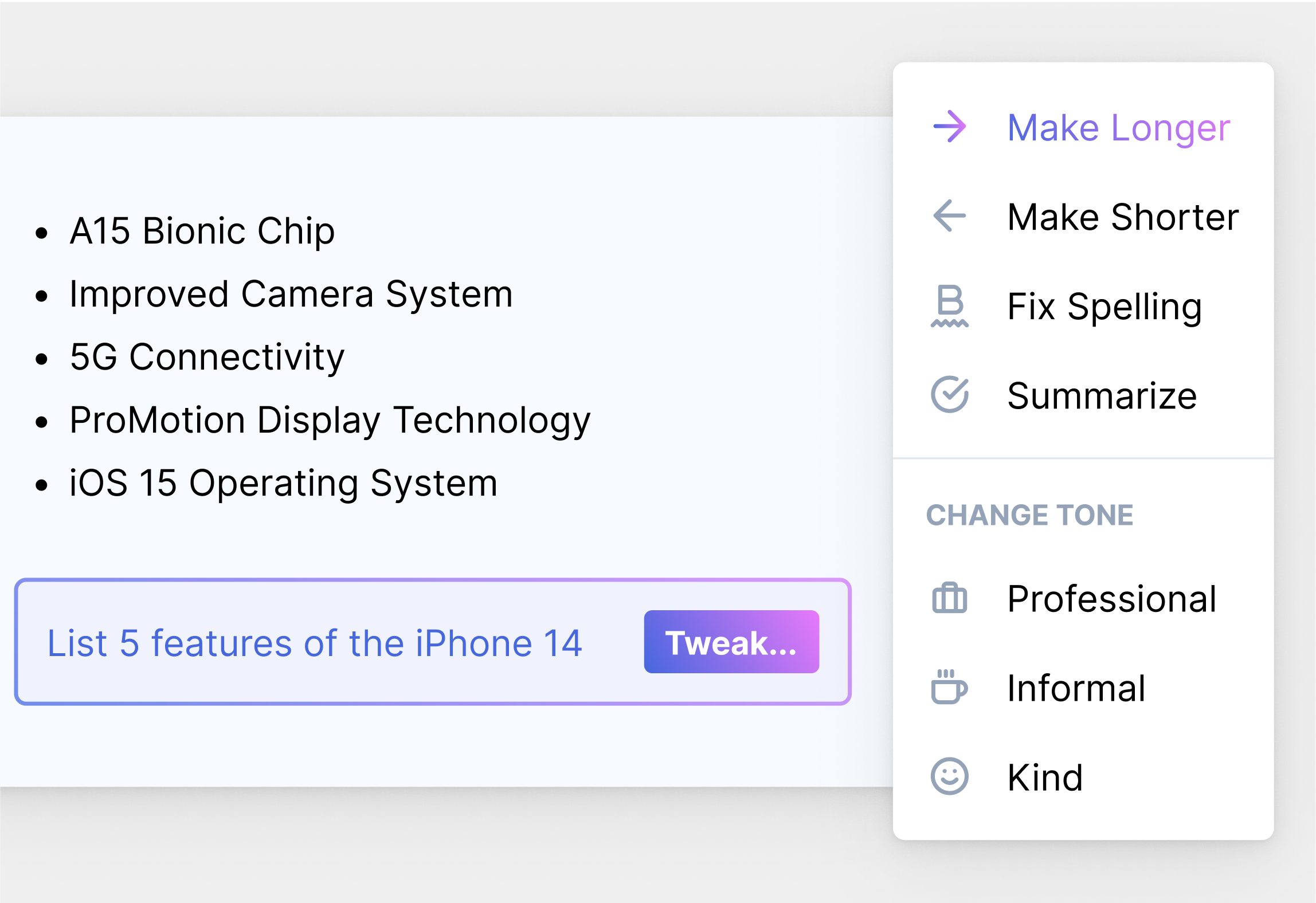Click the right arrow icon beside Make Longer
This screenshot has height=903, width=1316.
[949, 126]
